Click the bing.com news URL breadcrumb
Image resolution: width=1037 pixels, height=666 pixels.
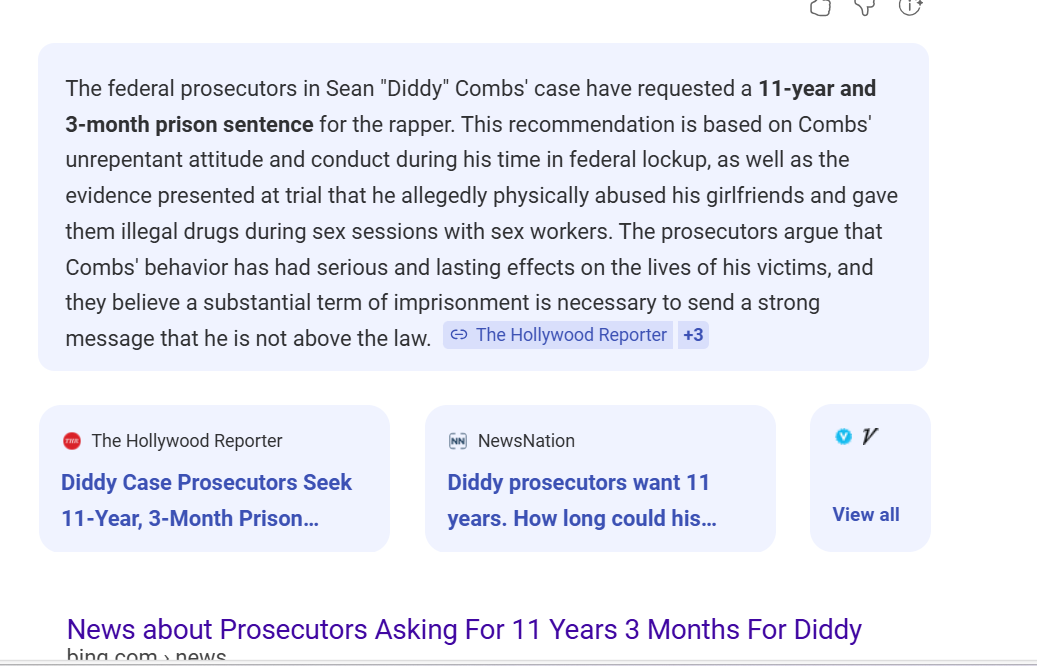(x=146, y=655)
